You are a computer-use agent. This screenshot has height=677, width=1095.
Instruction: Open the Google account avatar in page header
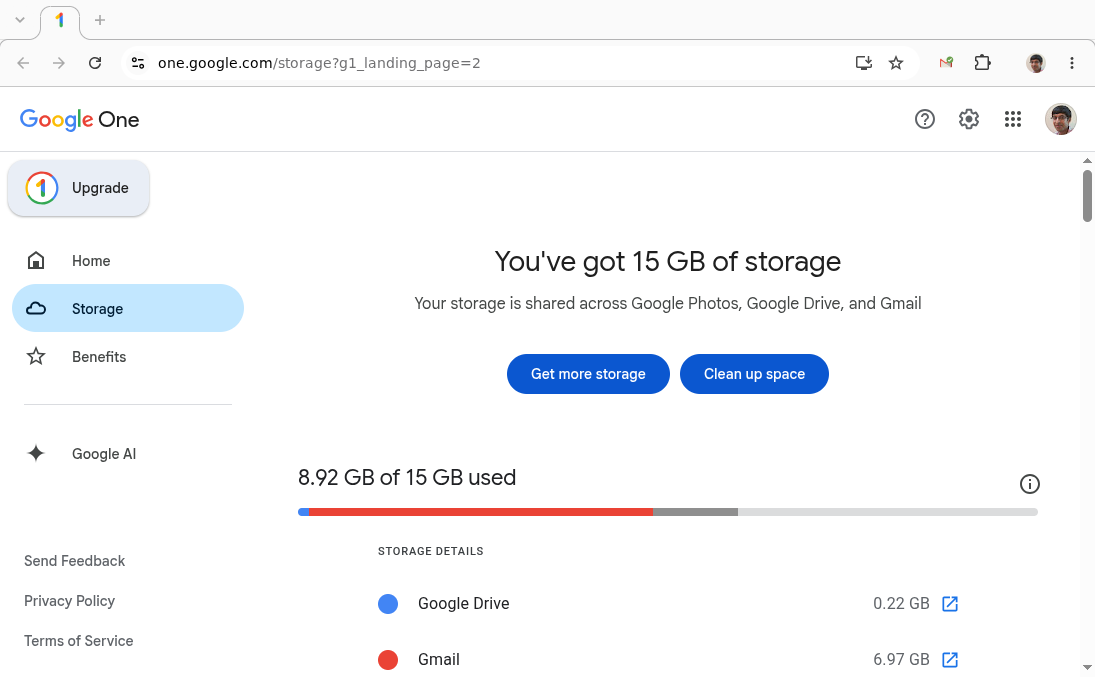(1060, 119)
